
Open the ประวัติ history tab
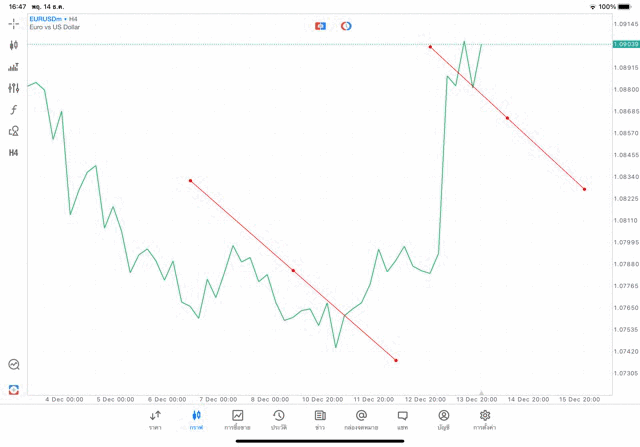coord(278,419)
